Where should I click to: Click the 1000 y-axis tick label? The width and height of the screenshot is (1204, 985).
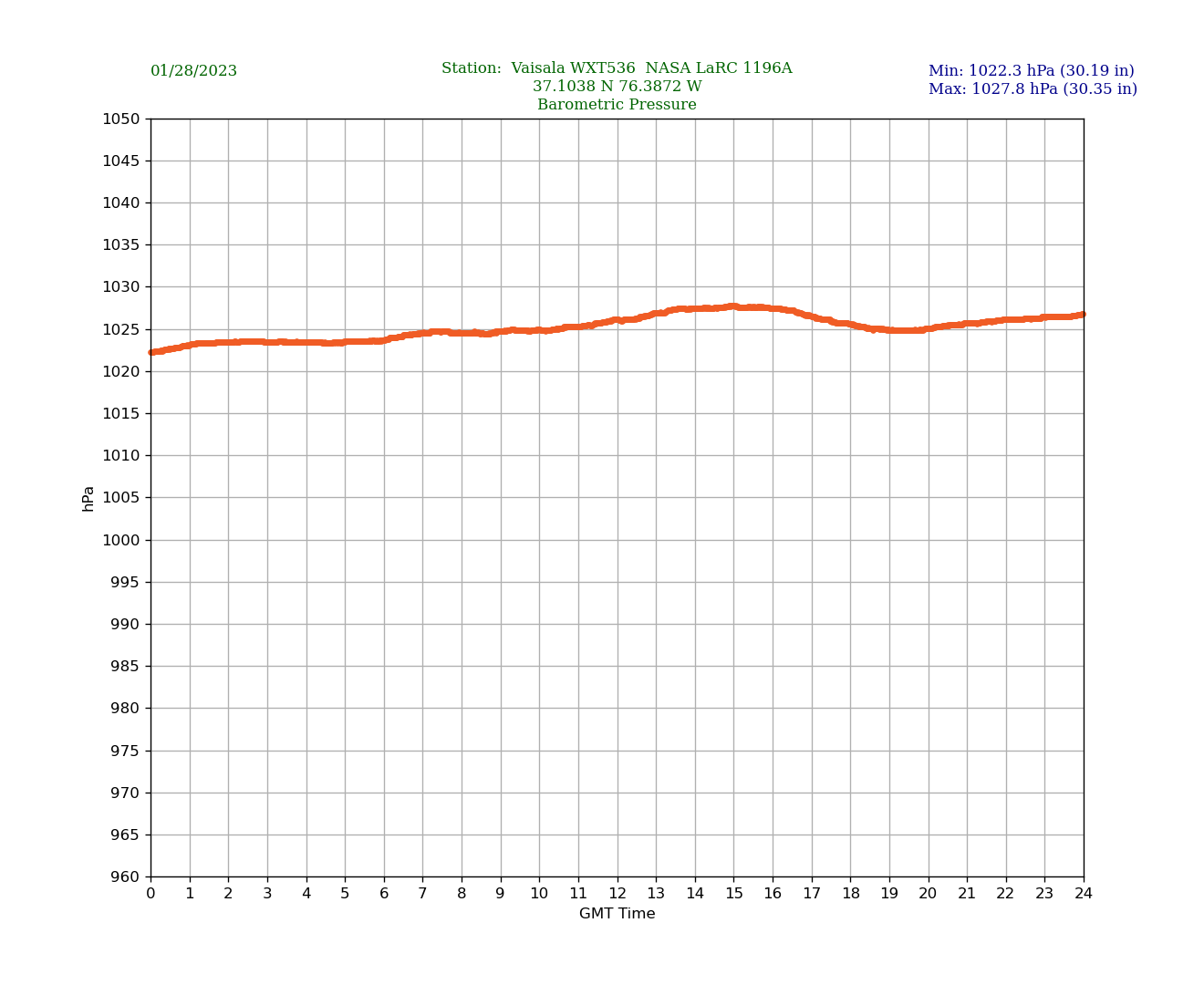121,540
